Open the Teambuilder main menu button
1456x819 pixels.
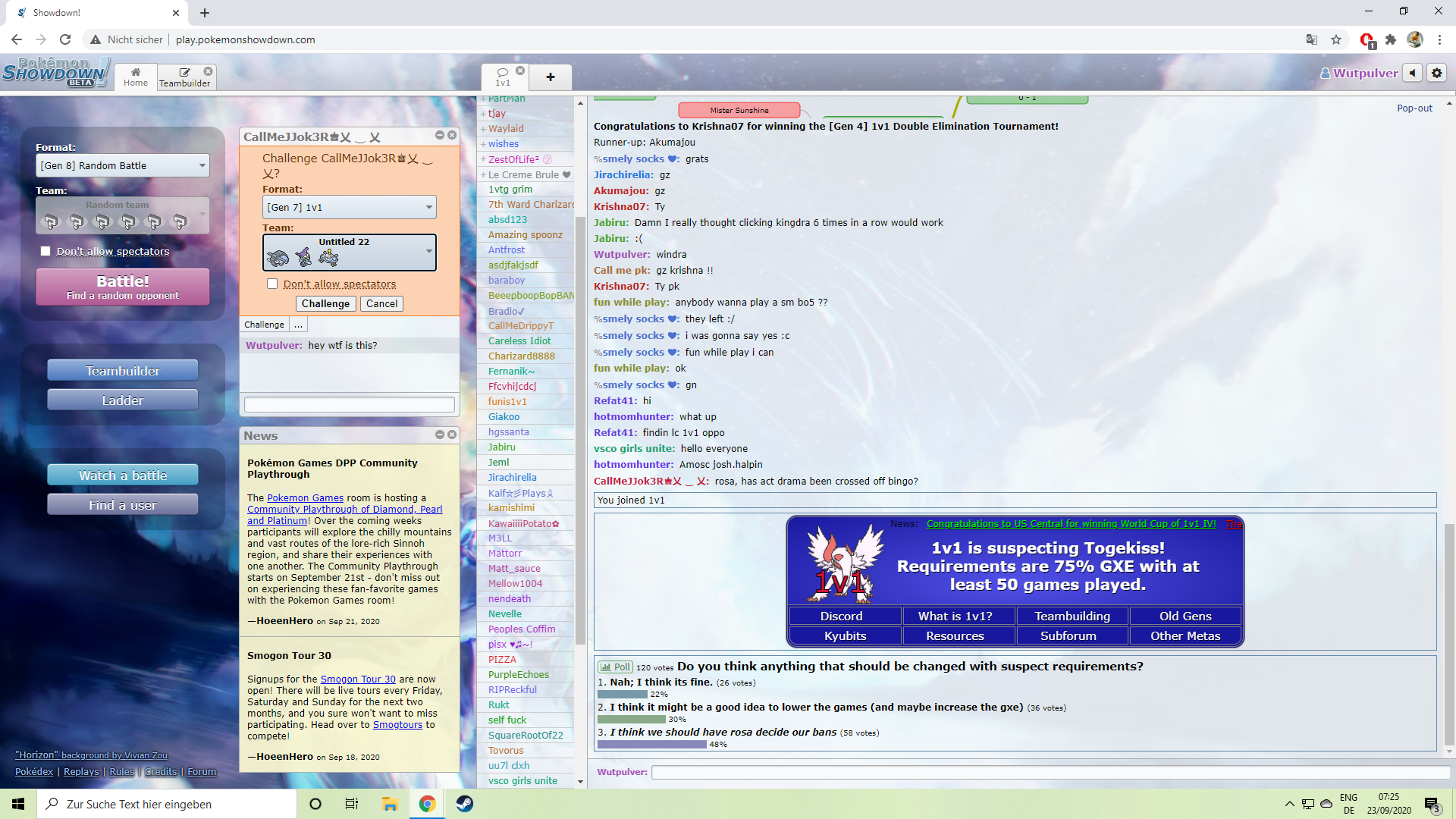click(123, 371)
